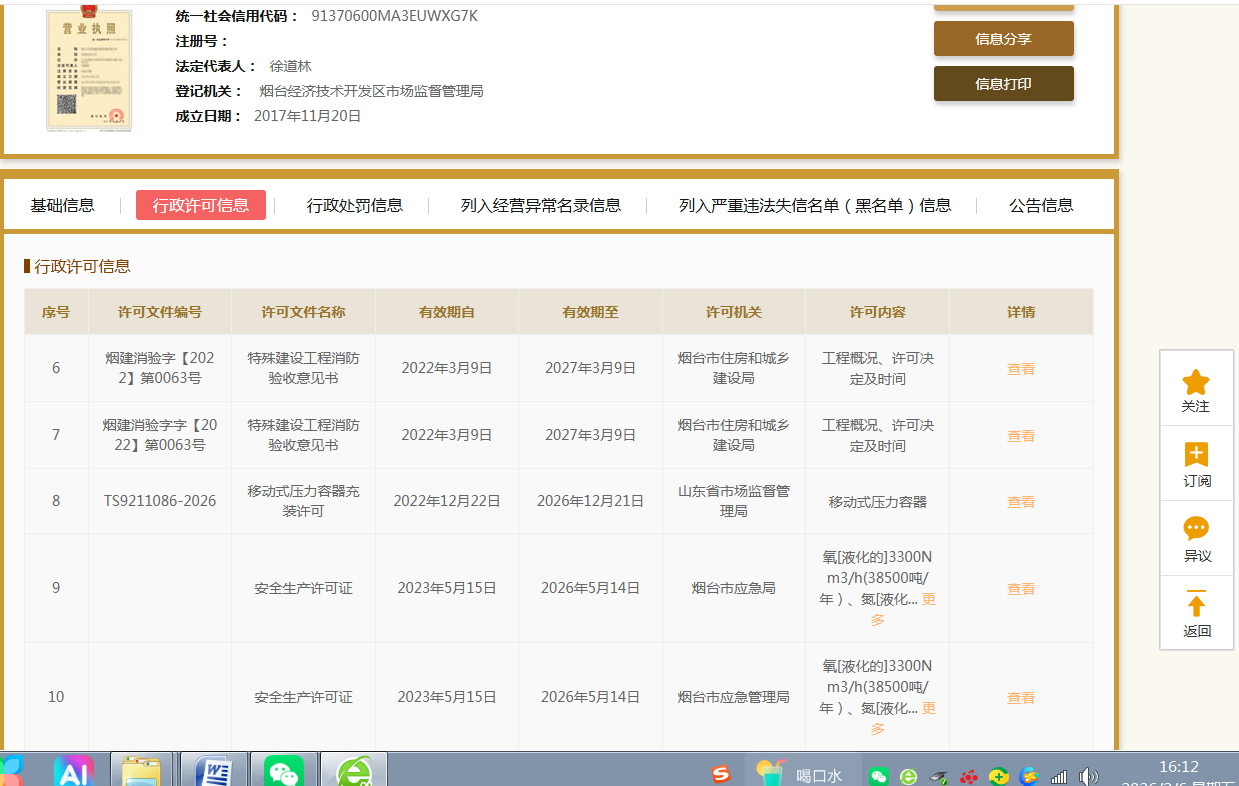Open WeChat from the taskbar
Image resolution: width=1239 pixels, height=786 pixels.
coord(284,772)
